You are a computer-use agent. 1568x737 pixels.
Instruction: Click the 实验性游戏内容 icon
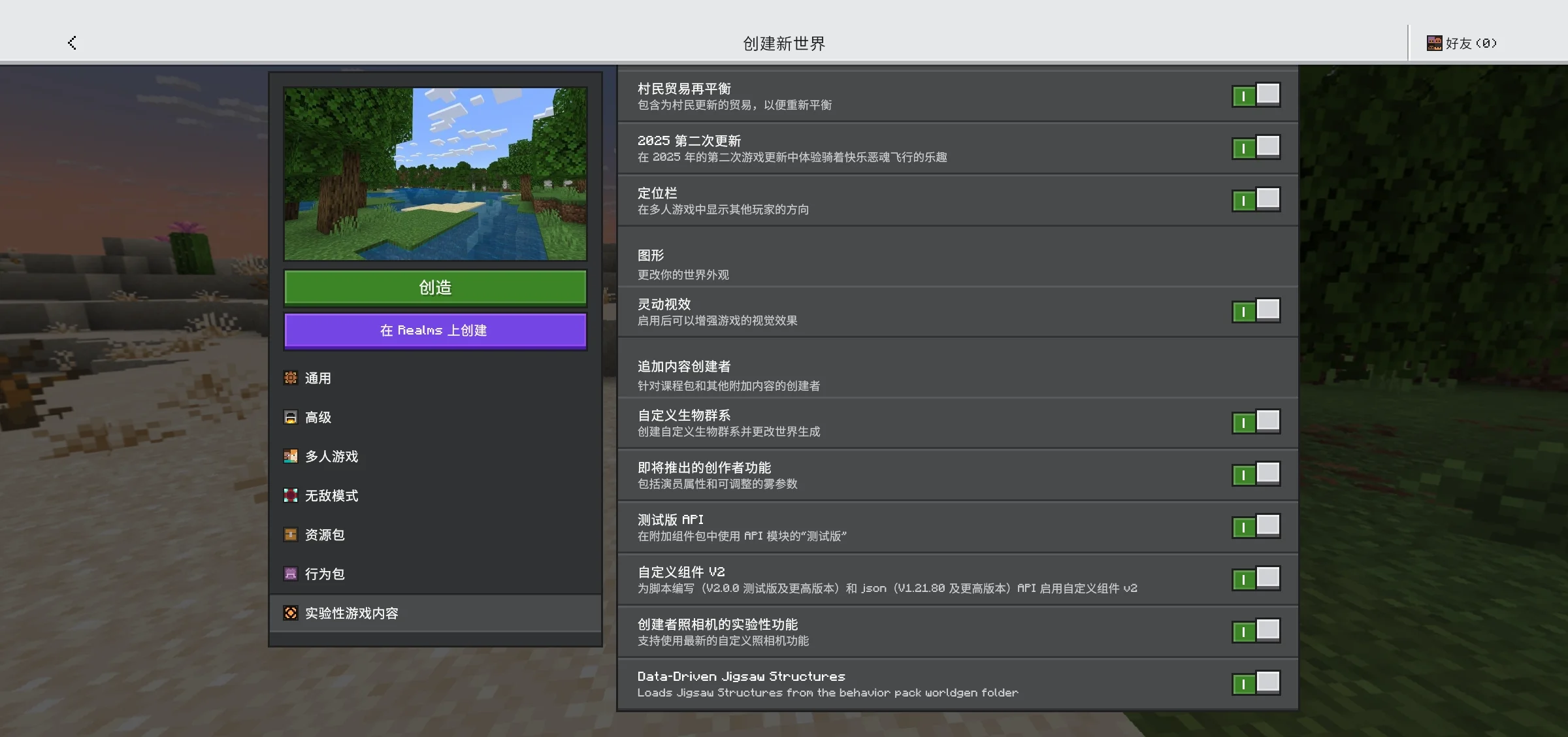tap(291, 613)
